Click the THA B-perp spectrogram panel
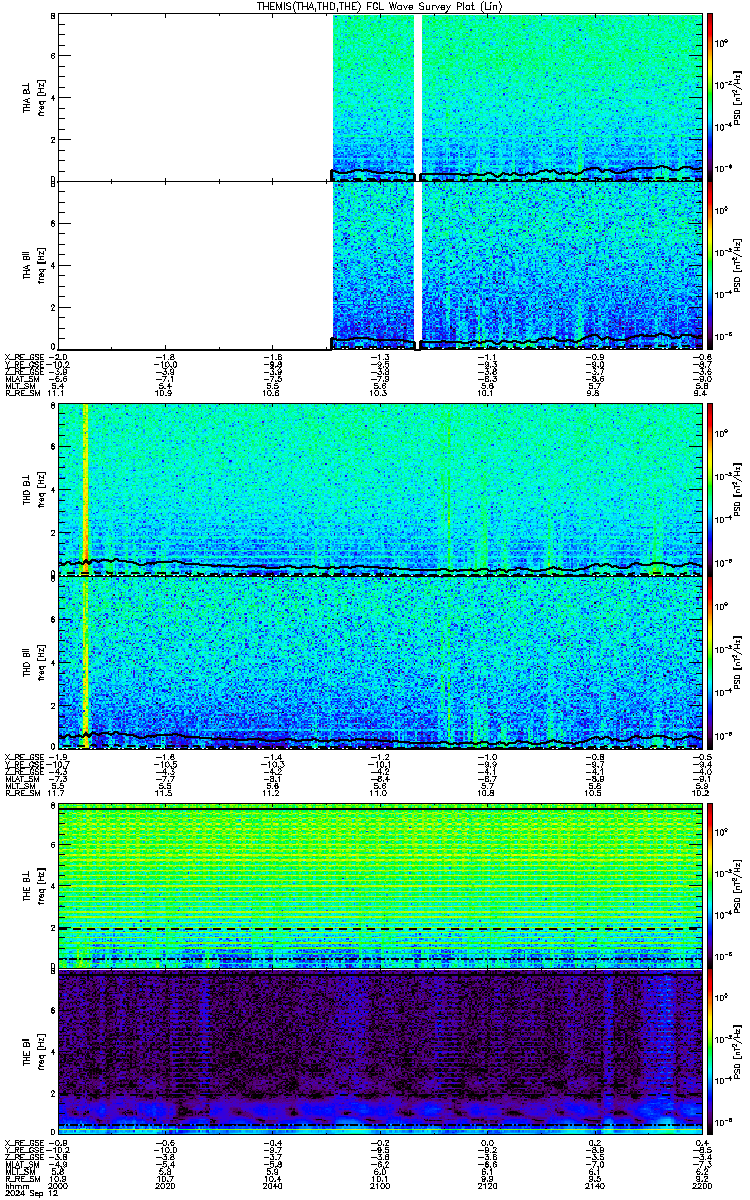This screenshot has width=750, height=1200. pos(381,96)
